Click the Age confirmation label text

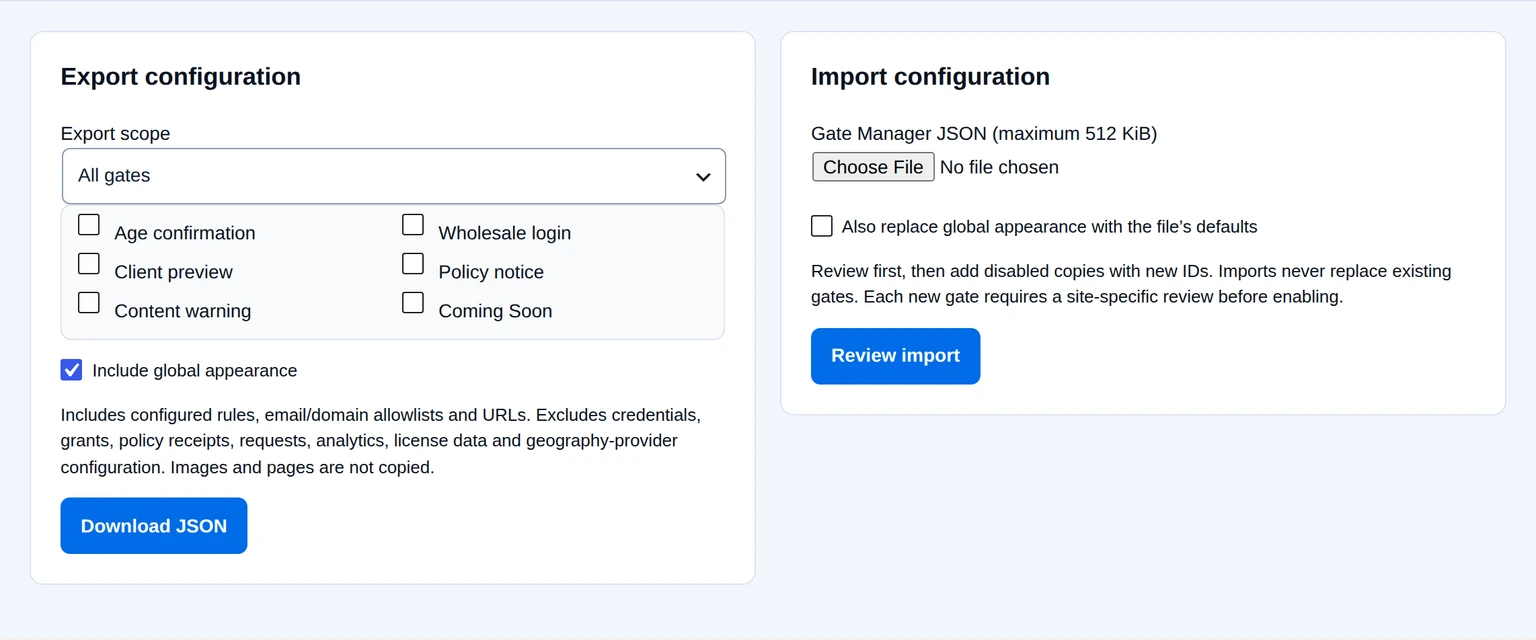185,233
